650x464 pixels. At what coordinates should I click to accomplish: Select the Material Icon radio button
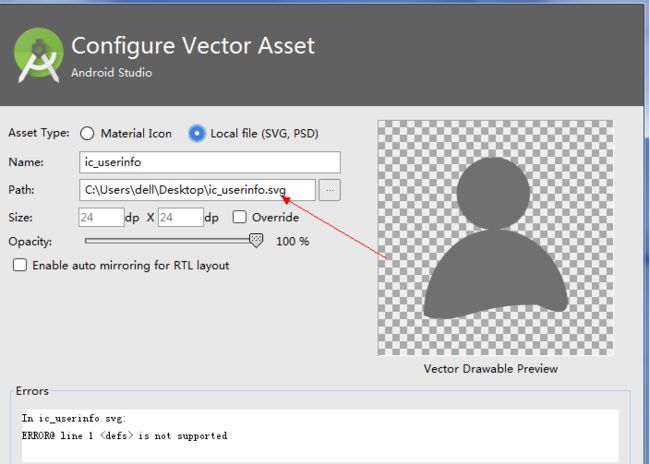87,134
